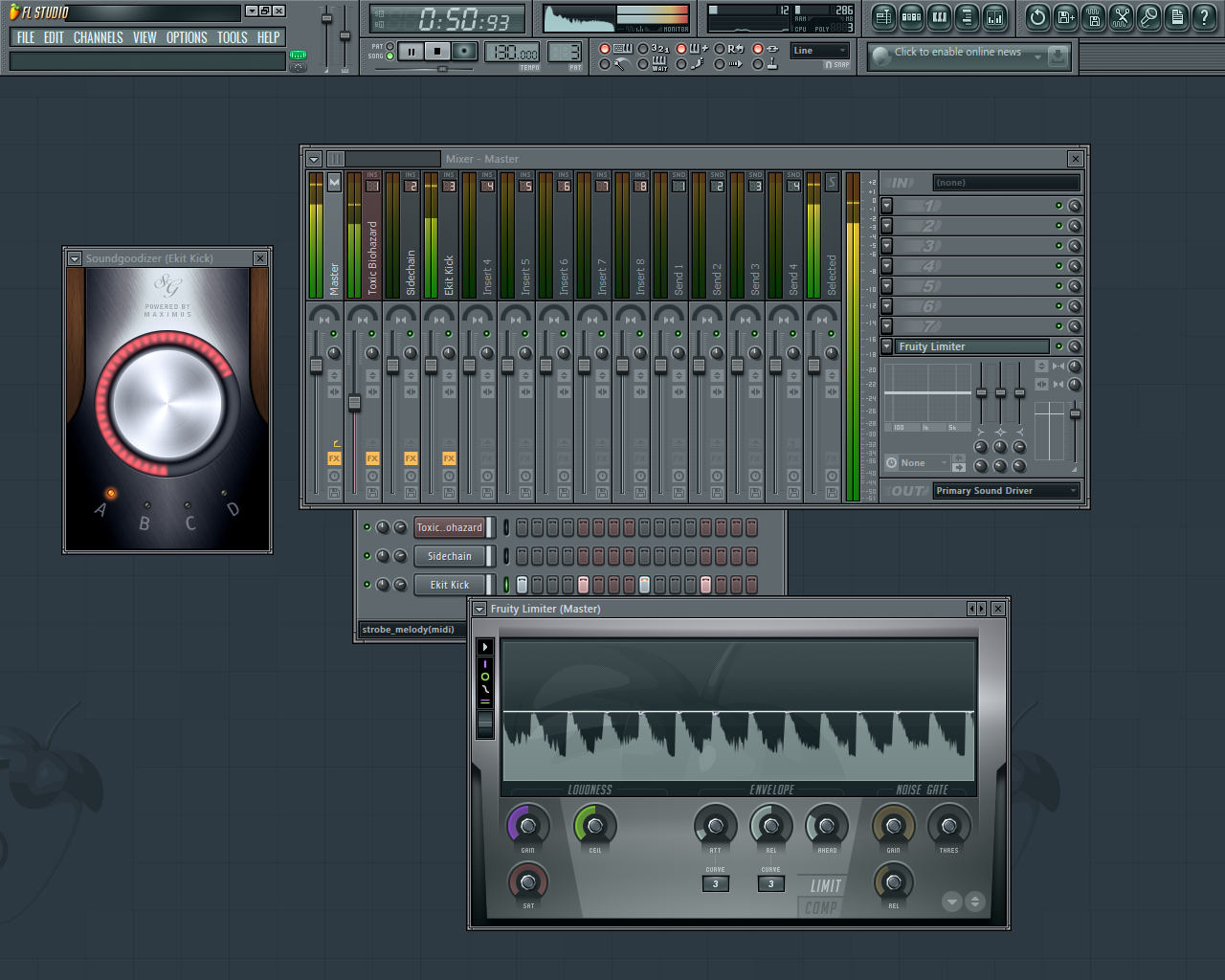Click the Fruity Limiter display play arrow
This screenshot has height=980, width=1225.
[485, 647]
